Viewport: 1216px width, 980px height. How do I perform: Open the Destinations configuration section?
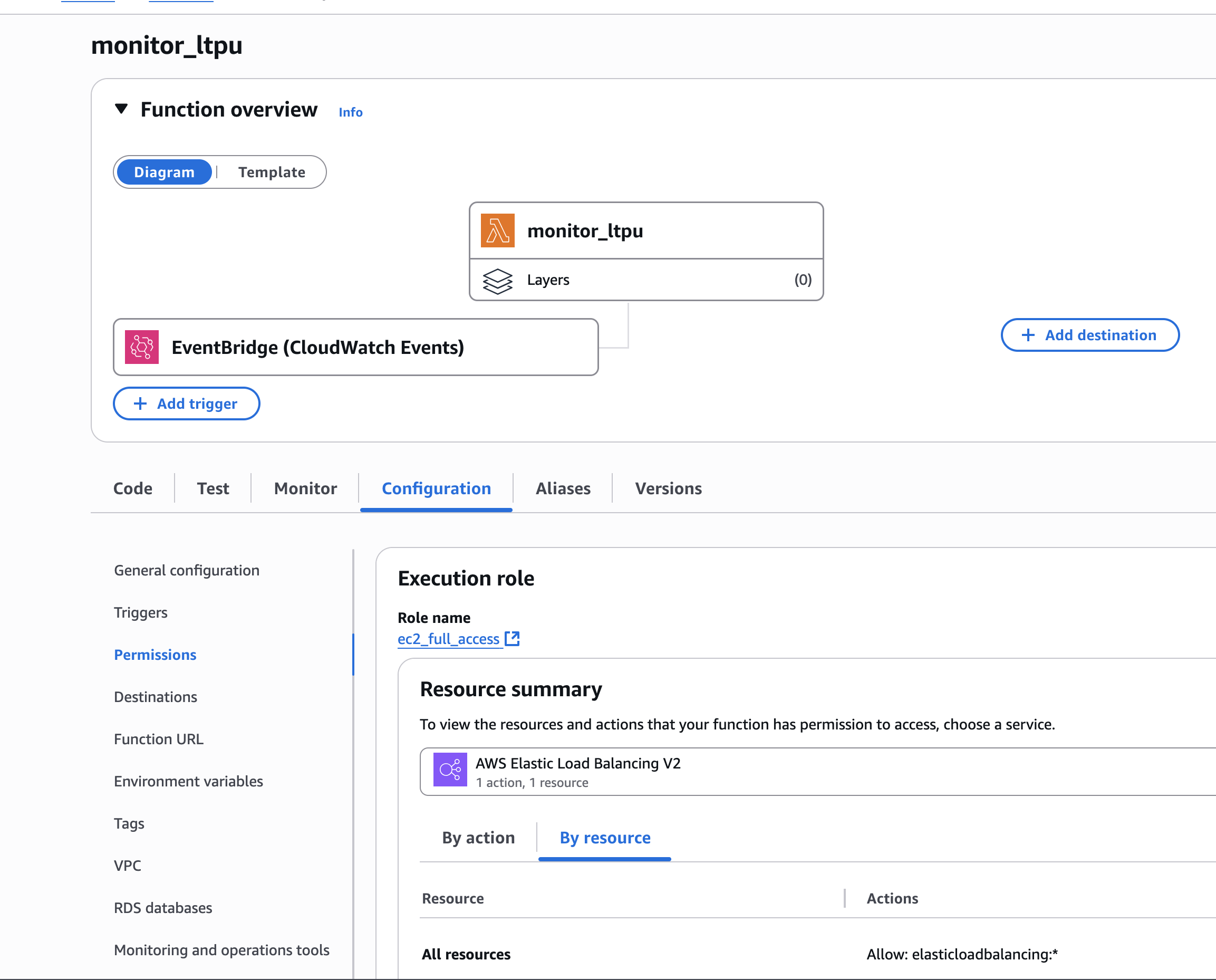156,697
